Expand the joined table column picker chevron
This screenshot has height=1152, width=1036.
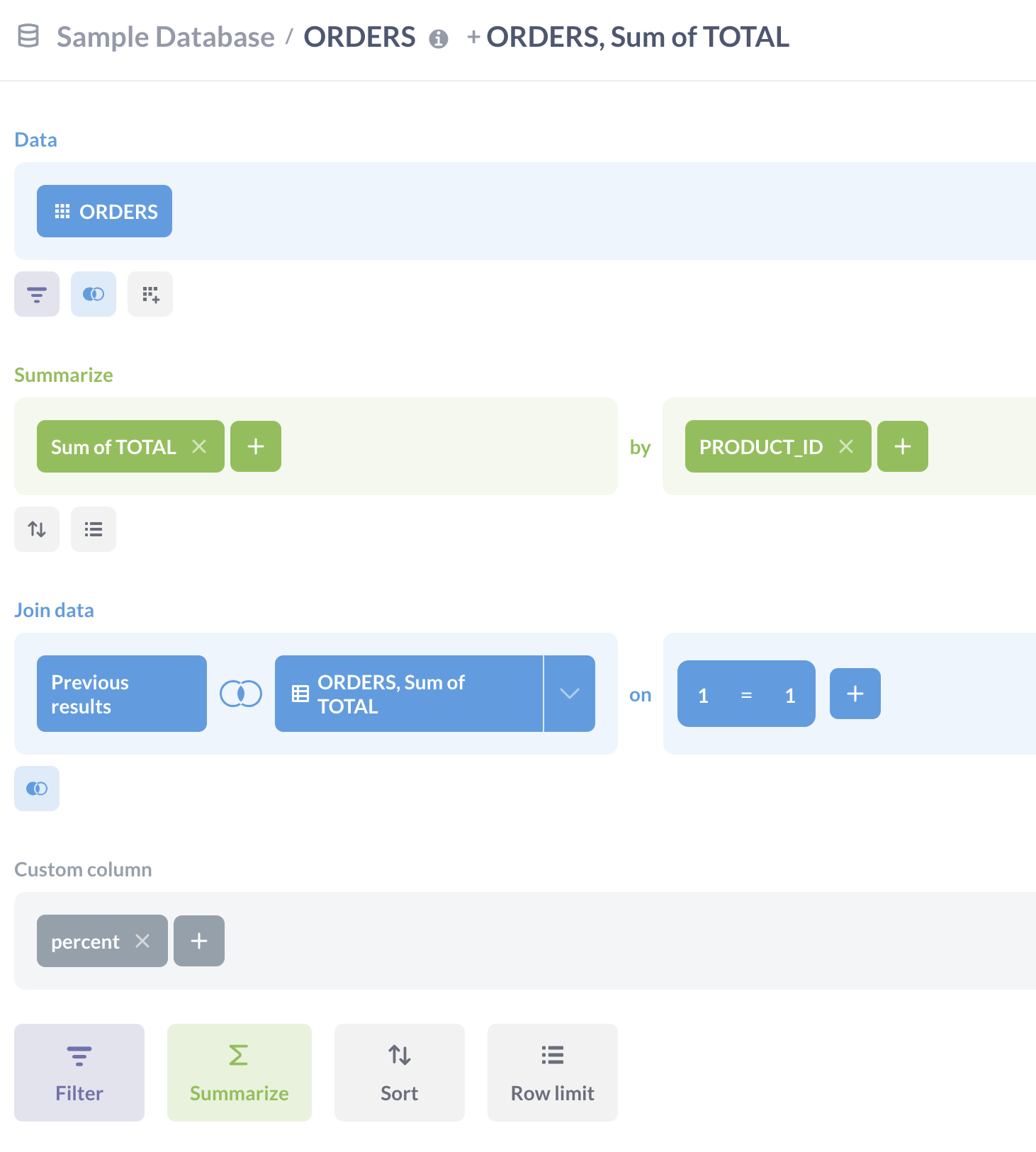coord(570,694)
